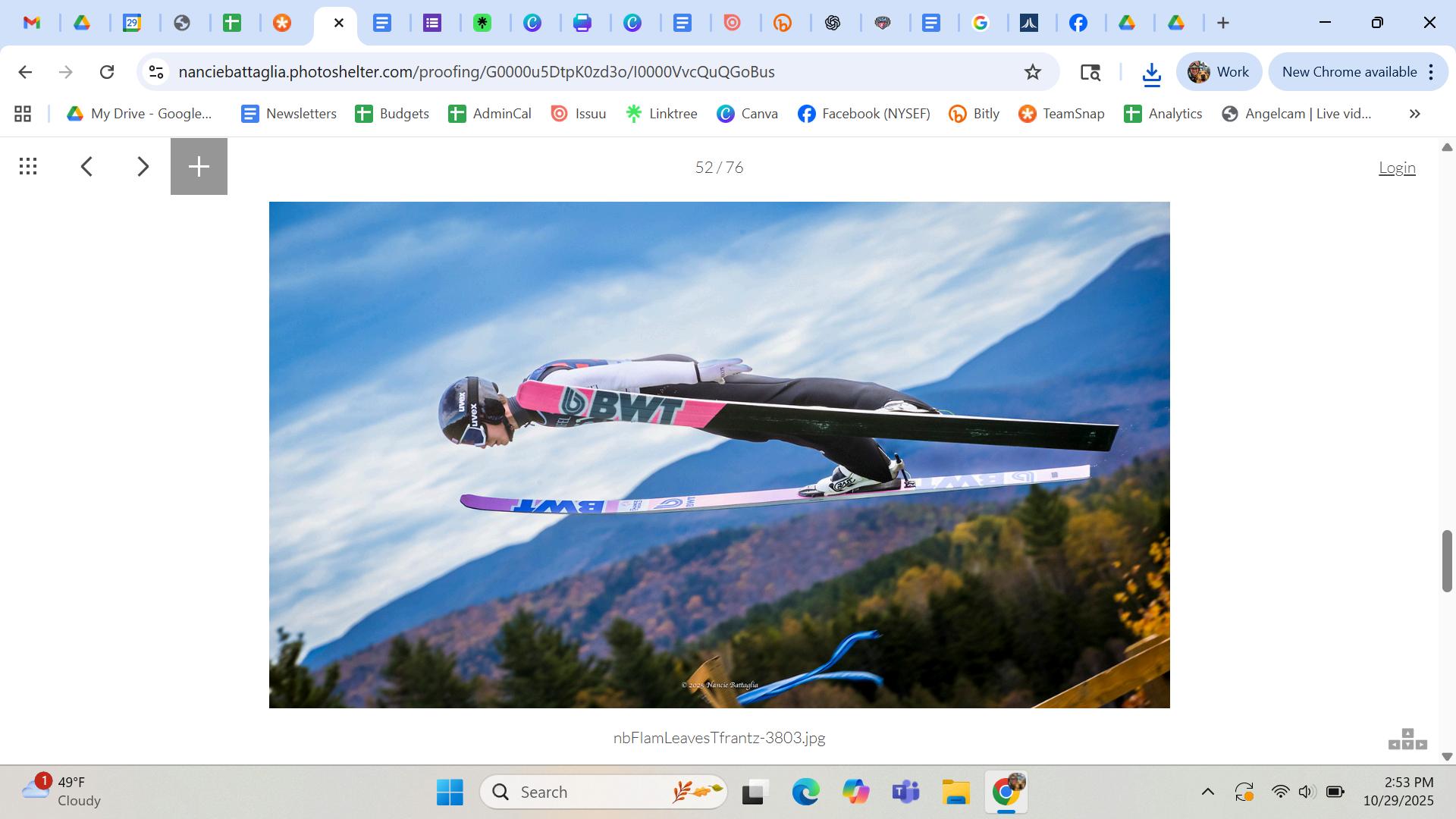This screenshot has width=1456, height=819.
Task: Expand the hidden bookmarks overflow chevron
Action: [1414, 114]
